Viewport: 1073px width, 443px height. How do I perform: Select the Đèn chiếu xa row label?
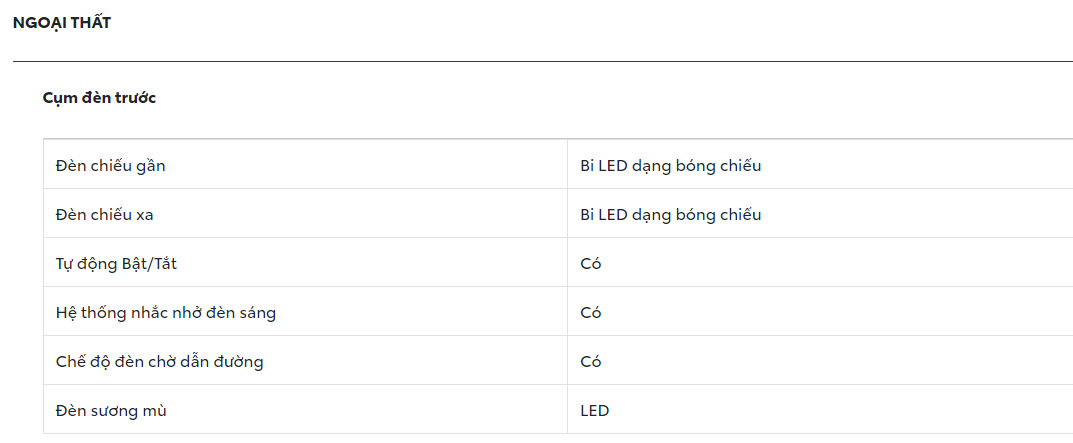point(105,215)
